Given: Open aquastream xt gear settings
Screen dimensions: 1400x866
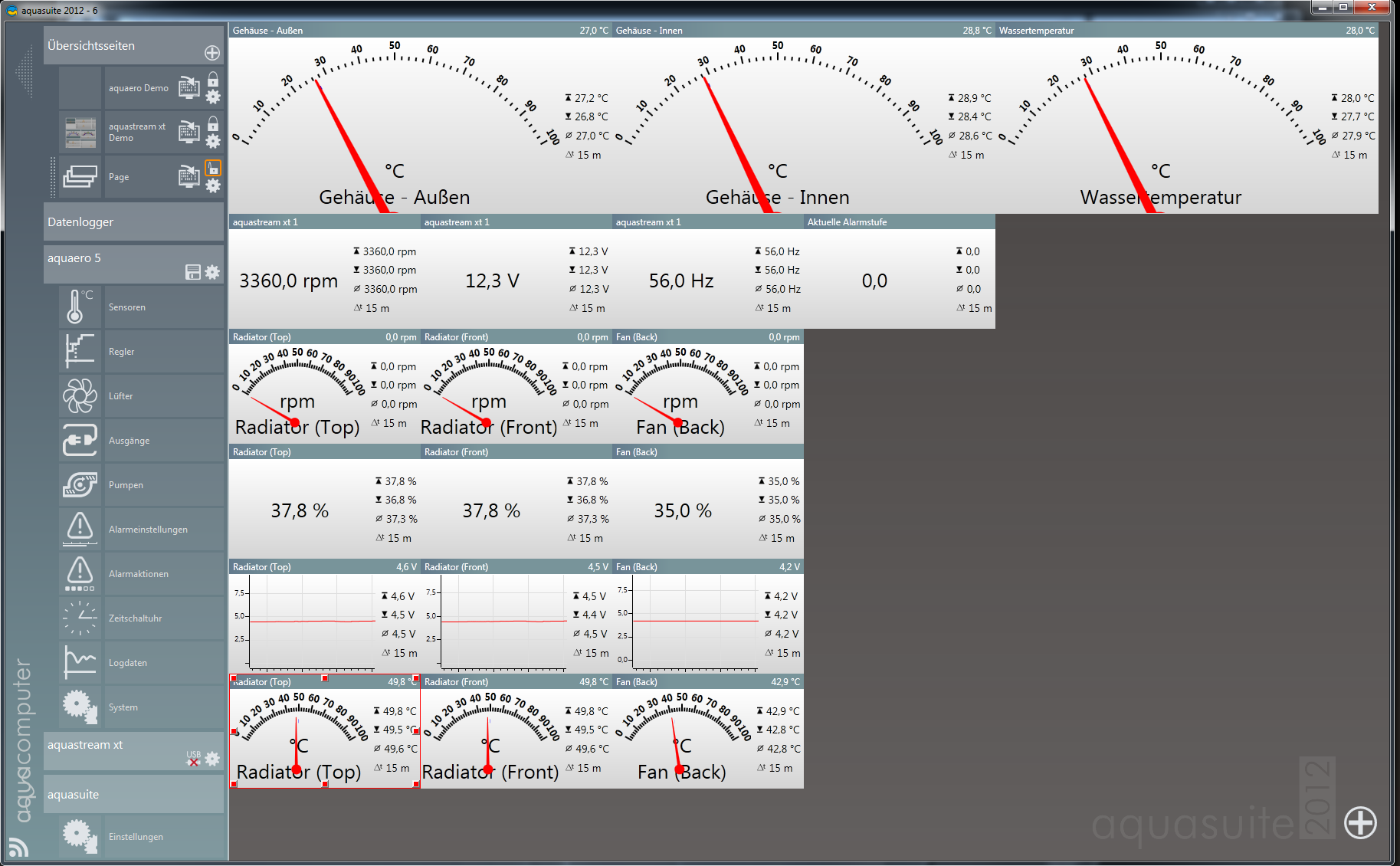Looking at the screenshot, I should 212,759.
